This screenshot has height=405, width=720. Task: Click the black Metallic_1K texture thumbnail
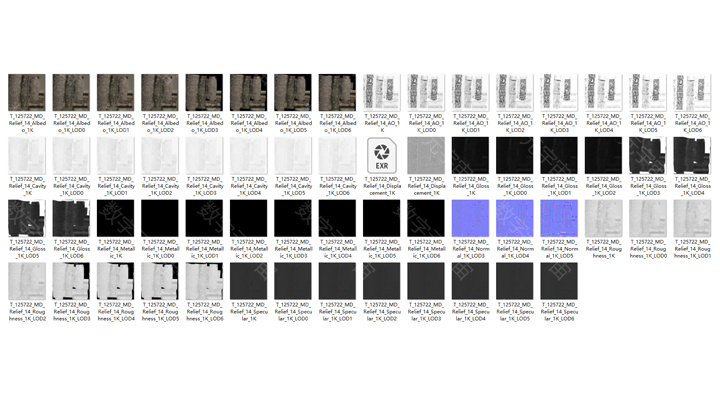(x=115, y=218)
